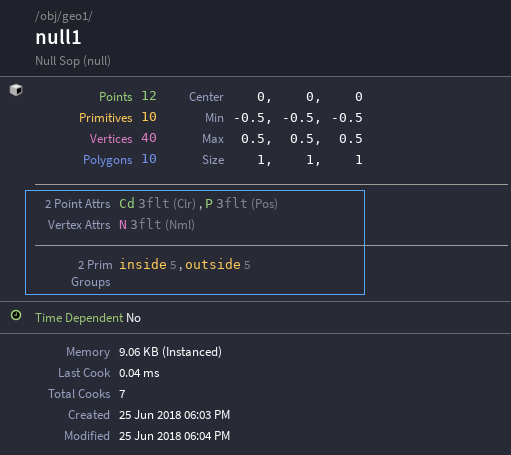
Task: Click the Time Dependent label
Action: [x=79, y=318]
